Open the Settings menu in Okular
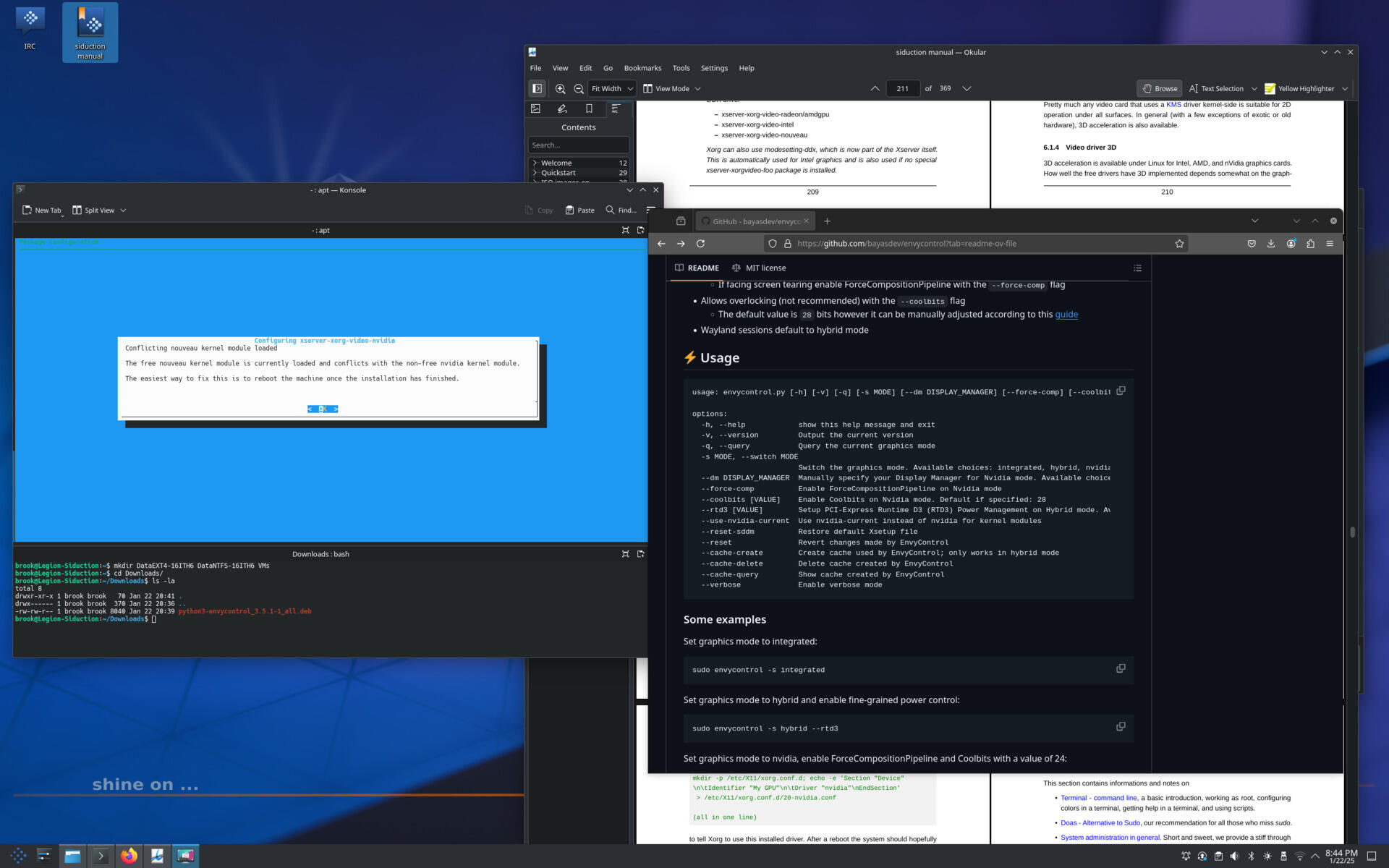1389x868 pixels. 714,68
